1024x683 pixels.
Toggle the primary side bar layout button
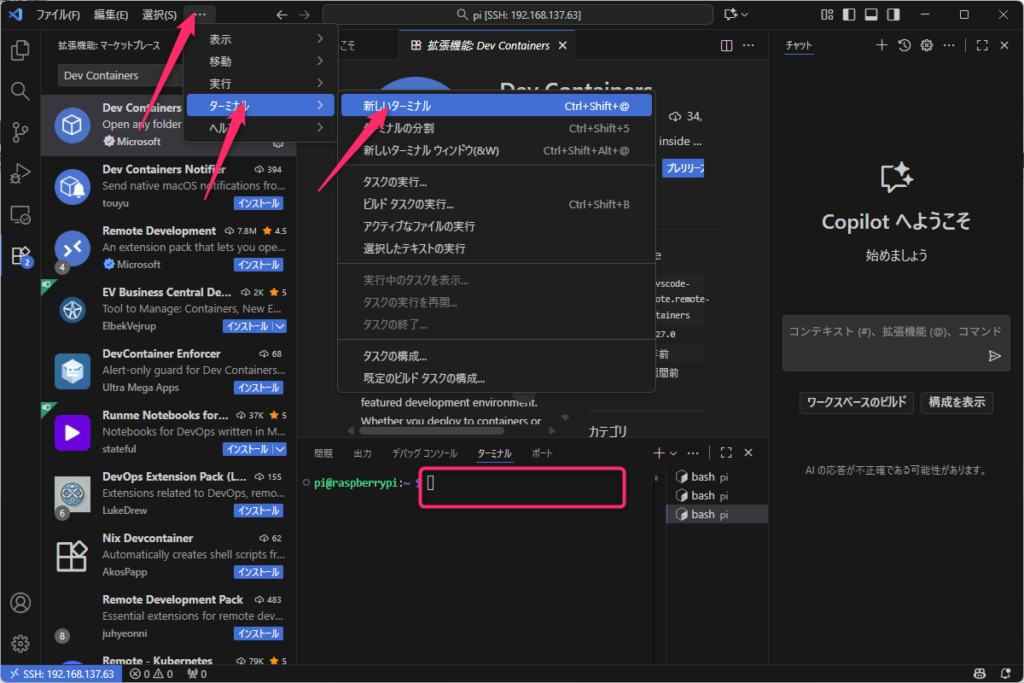click(848, 15)
